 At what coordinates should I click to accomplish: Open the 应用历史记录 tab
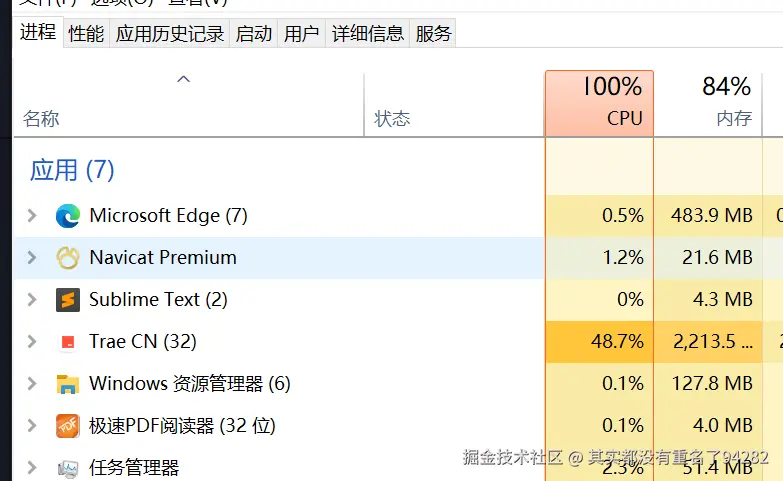(x=170, y=34)
